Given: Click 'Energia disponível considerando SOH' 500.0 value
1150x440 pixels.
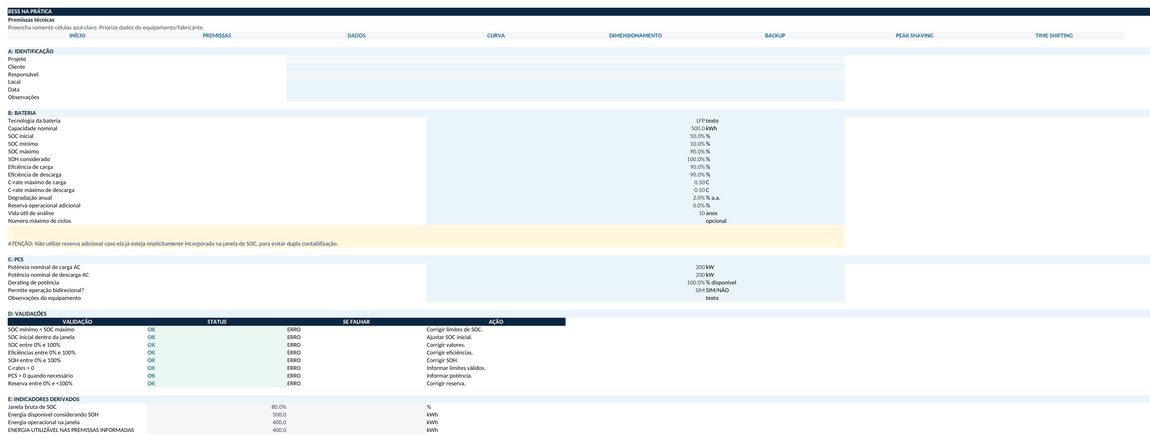Looking at the screenshot, I should coord(279,414).
